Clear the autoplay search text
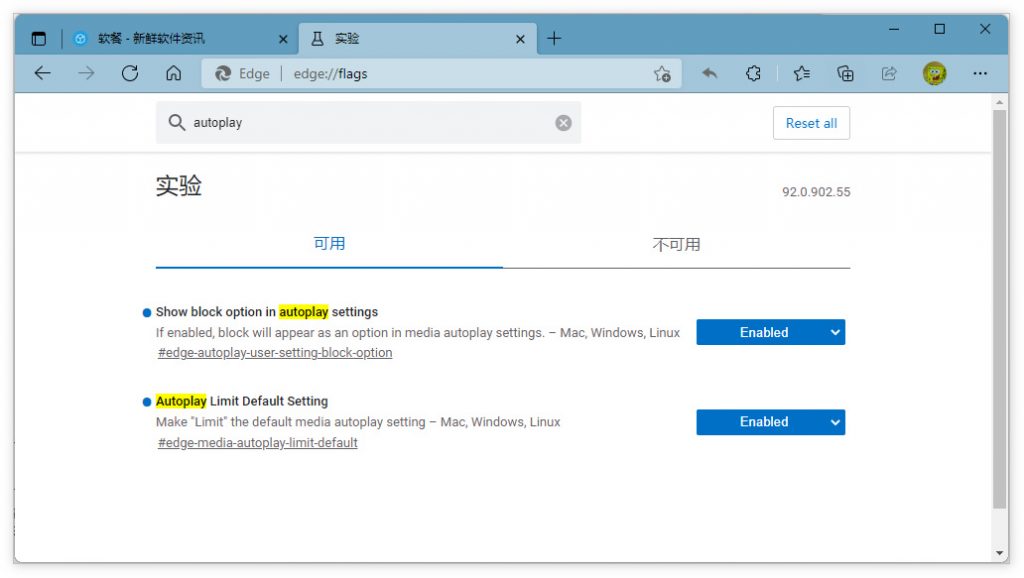 564,123
